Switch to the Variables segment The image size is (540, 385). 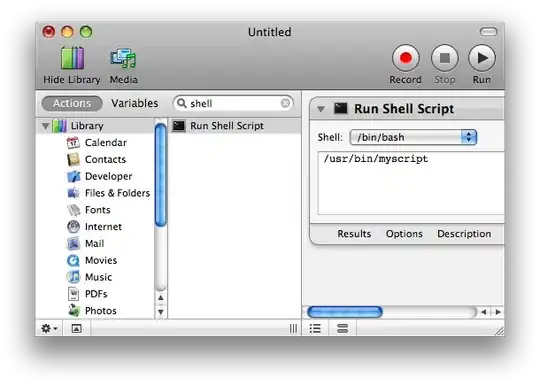point(135,103)
